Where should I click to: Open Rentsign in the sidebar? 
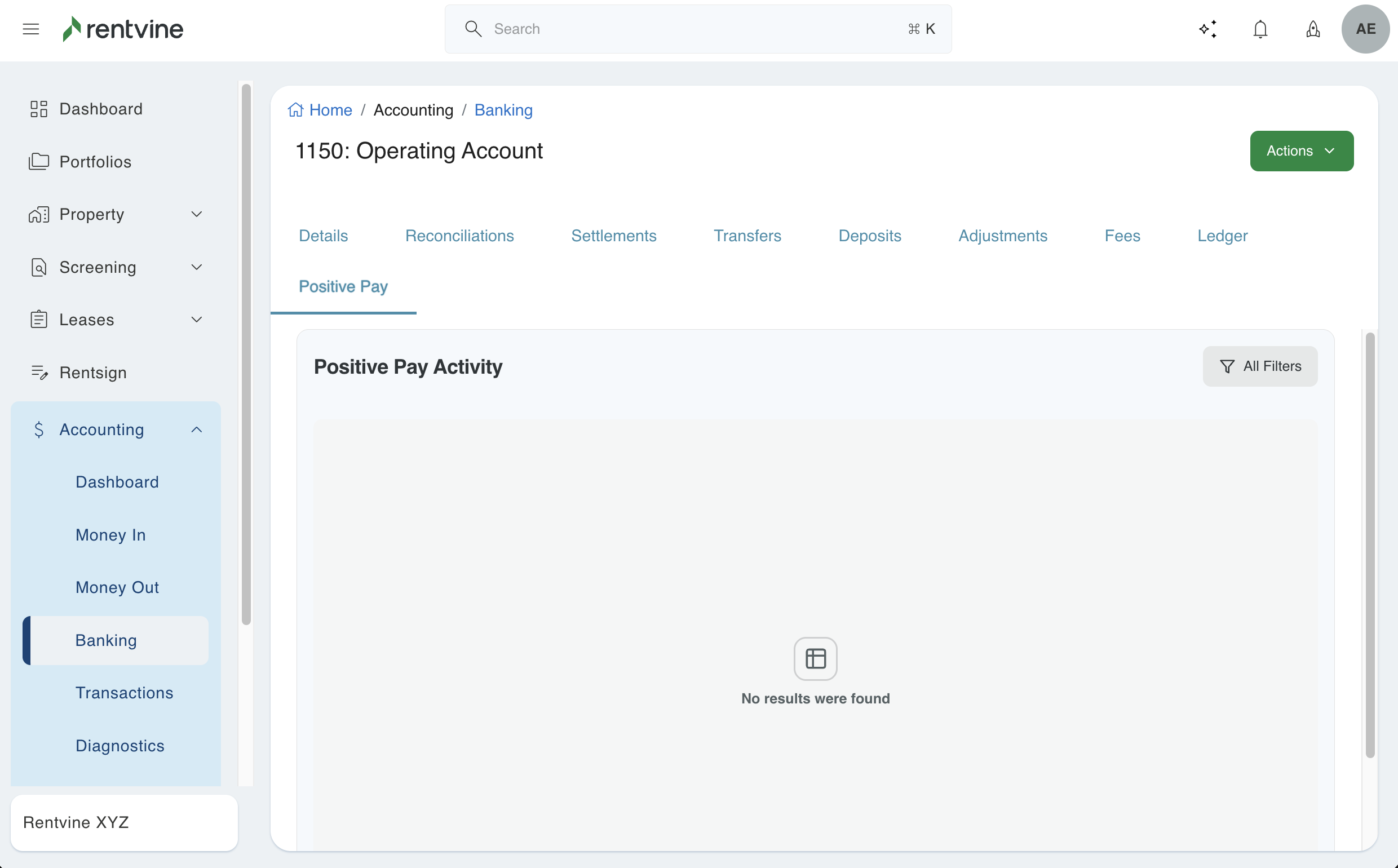[93, 373]
